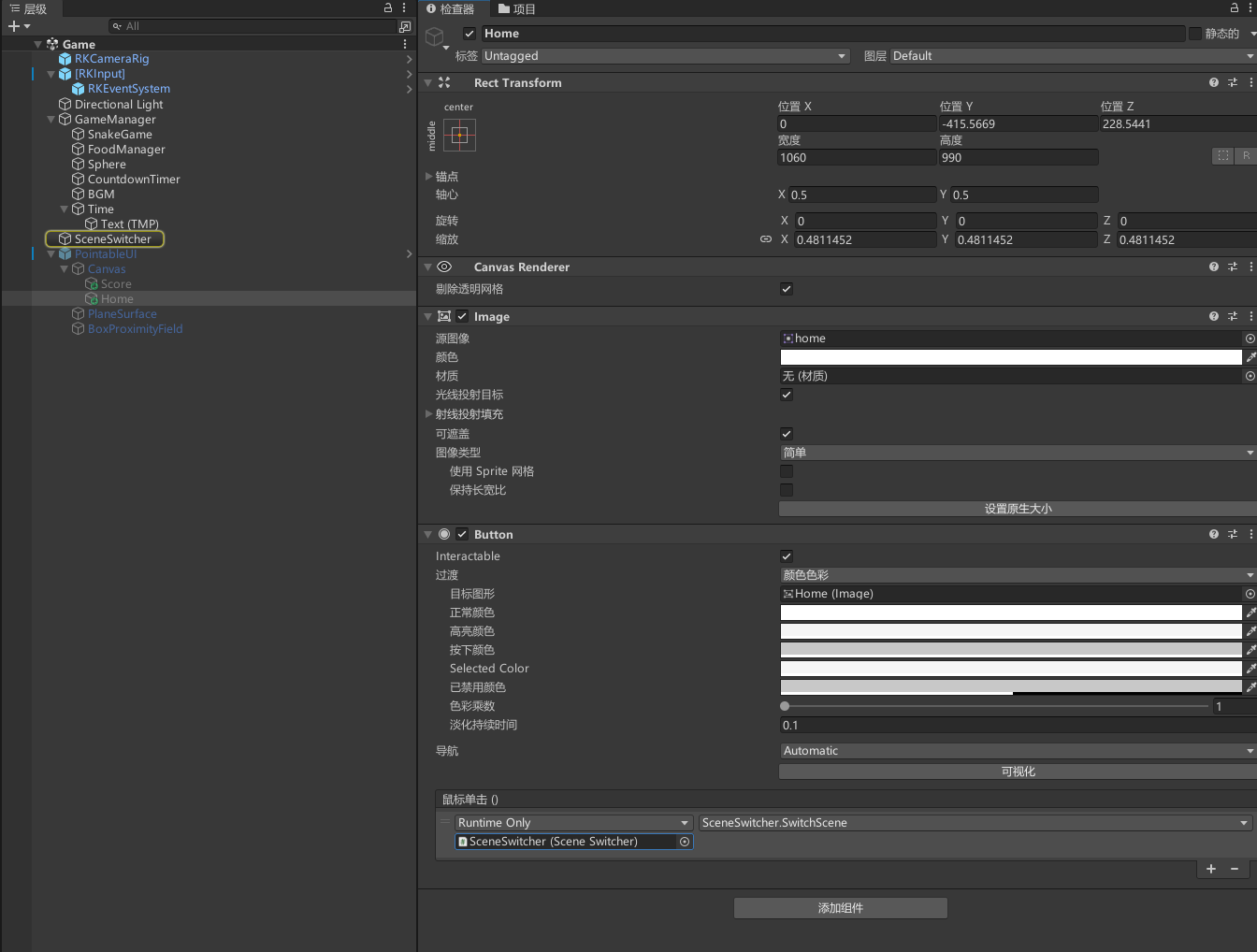Click the Button component help icon
The width and height of the screenshot is (1257, 952).
click(x=1214, y=534)
